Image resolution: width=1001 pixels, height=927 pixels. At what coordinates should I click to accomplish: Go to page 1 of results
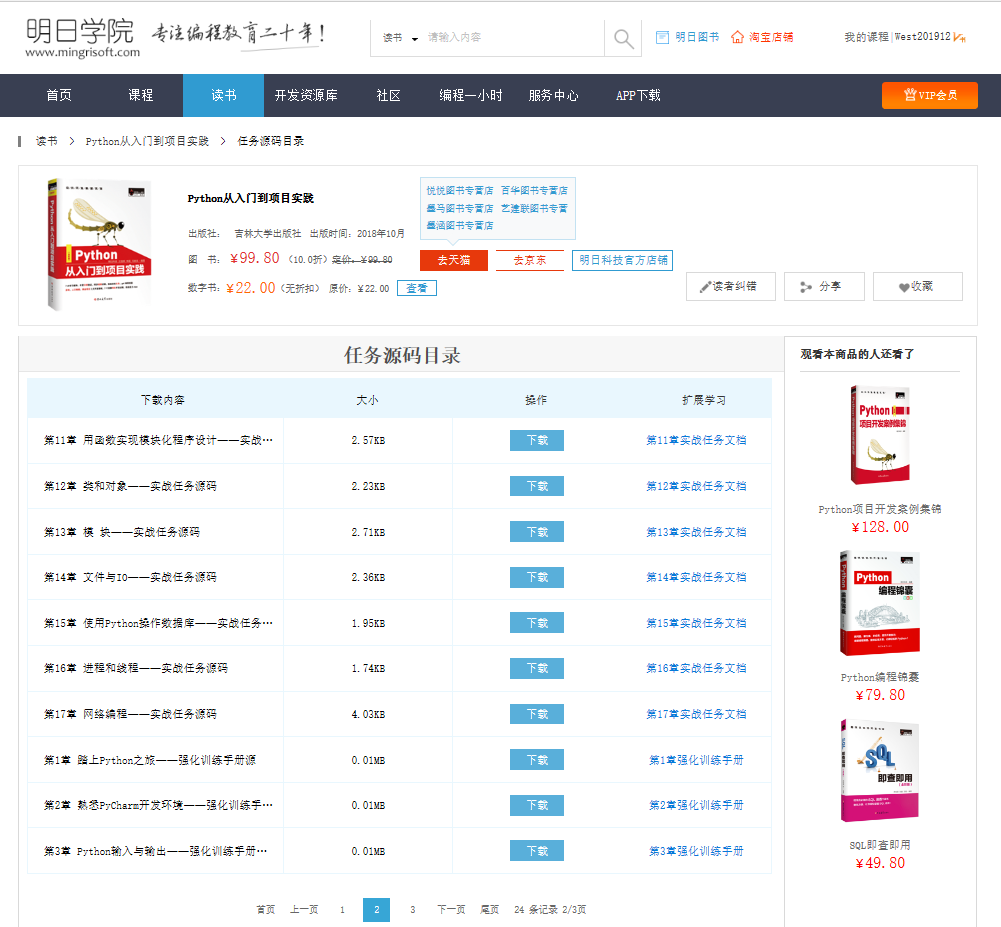tap(342, 910)
